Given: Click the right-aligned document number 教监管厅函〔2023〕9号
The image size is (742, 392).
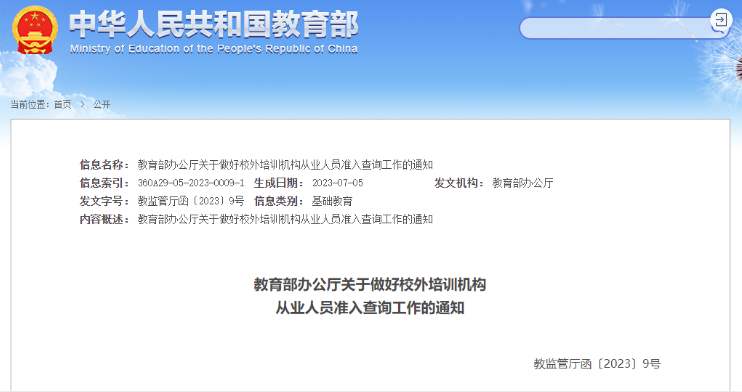Looking at the screenshot, I should tap(597, 364).
